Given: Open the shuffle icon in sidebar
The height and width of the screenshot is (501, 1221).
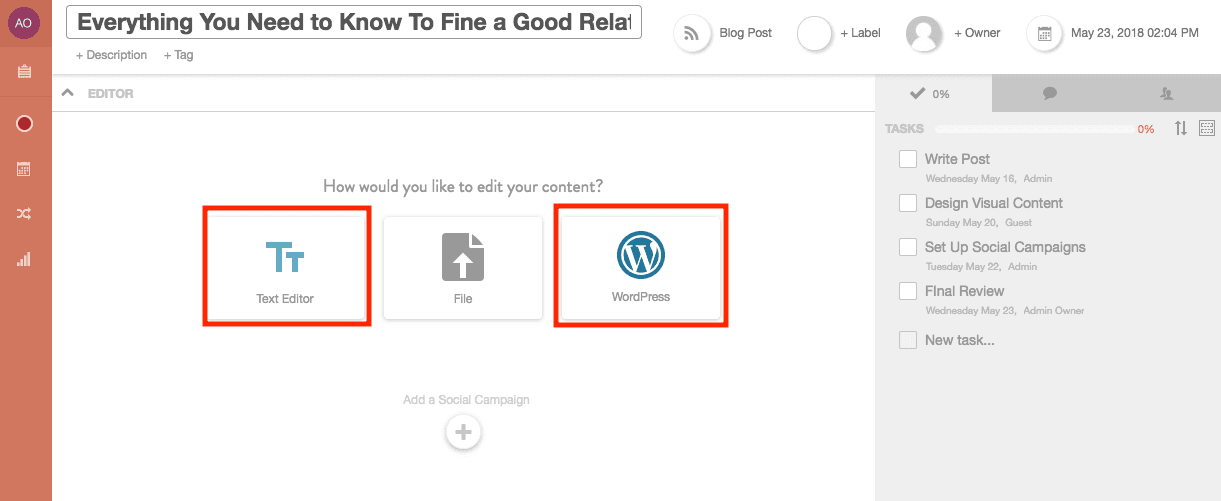Looking at the screenshot, I should coord(24,214).
